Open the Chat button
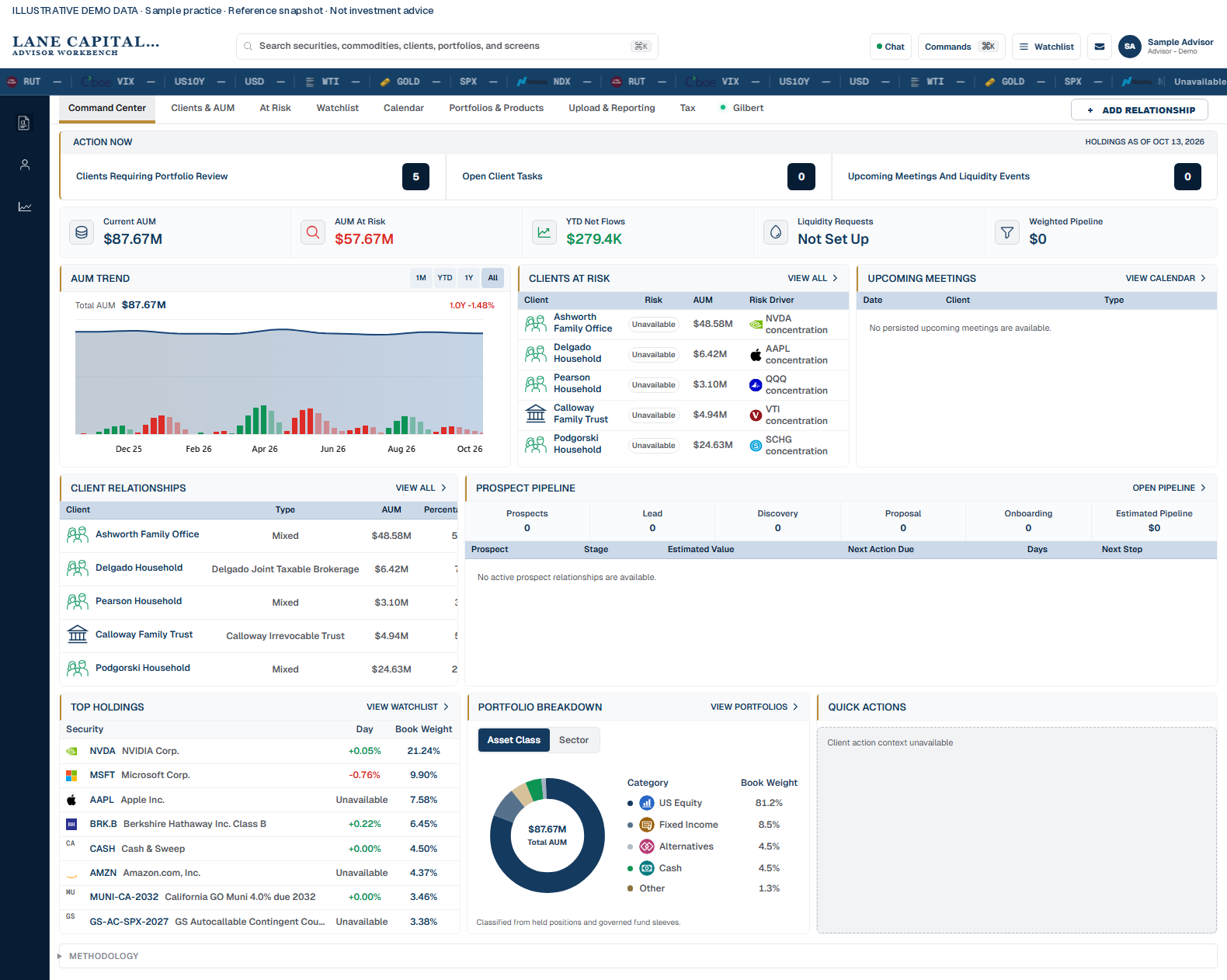1227x980 pixels. point(890,47)
